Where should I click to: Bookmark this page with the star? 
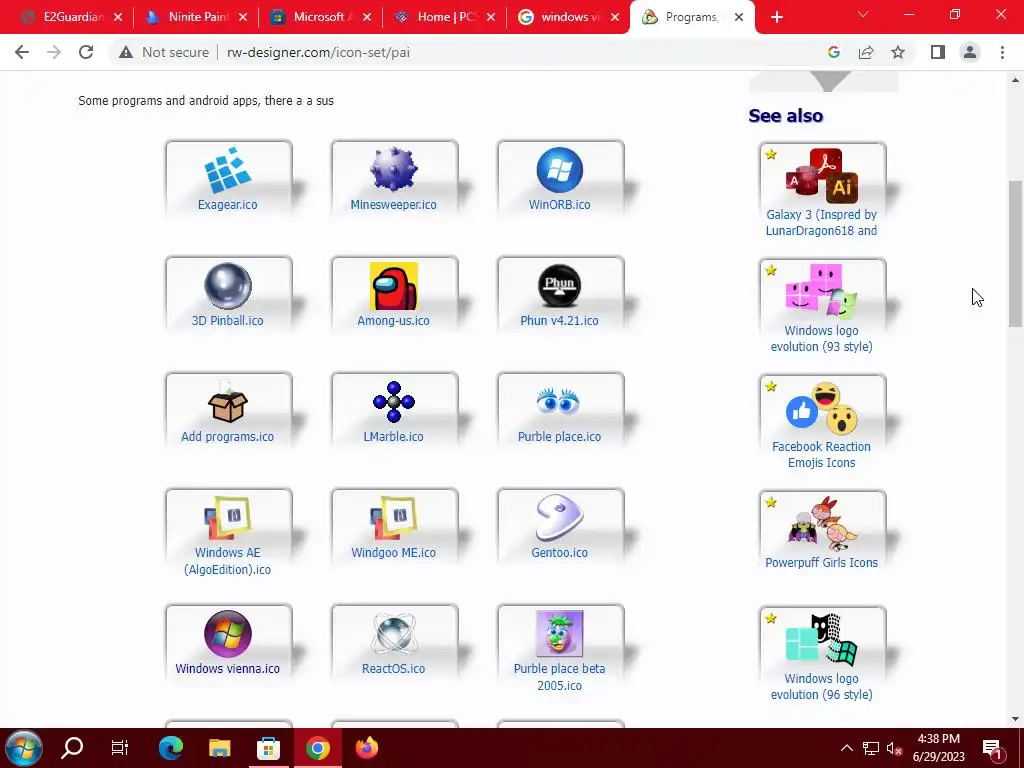click(x=898, y=52)
